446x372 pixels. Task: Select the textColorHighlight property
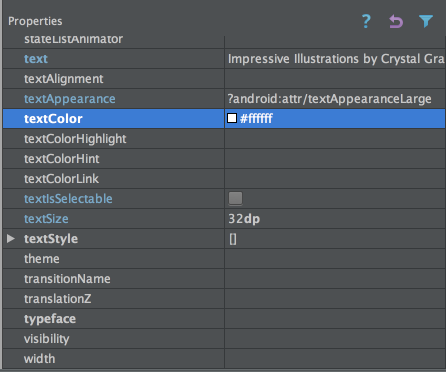[x=75, y=139]
